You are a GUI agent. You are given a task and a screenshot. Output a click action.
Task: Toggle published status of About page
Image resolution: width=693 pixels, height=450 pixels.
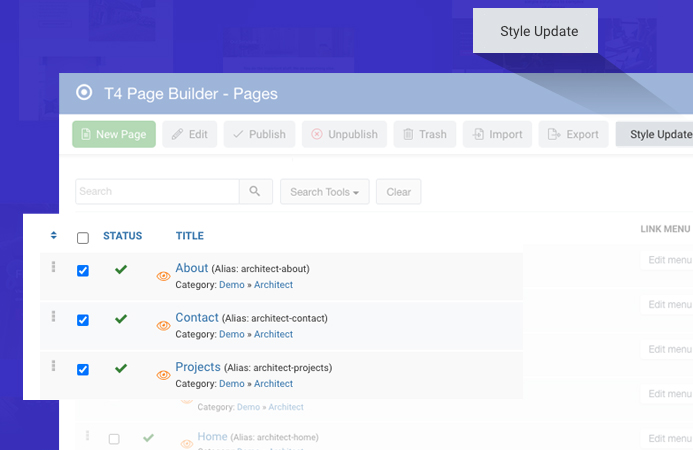pos(121,269)
